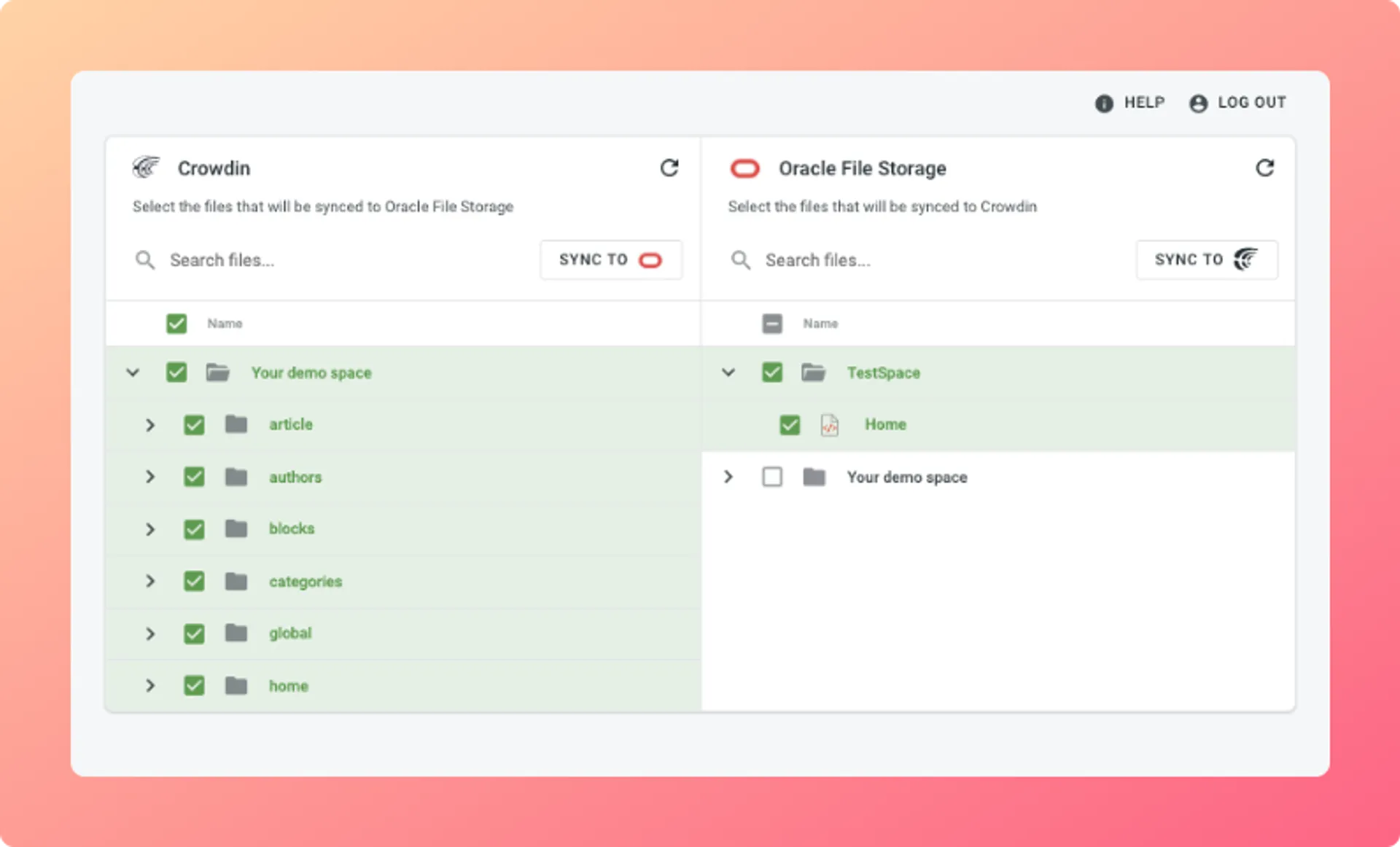Click the Oracle panel search magnifier icon
The width and height of the screenshot is (1400, 847).
coord(741,260)
